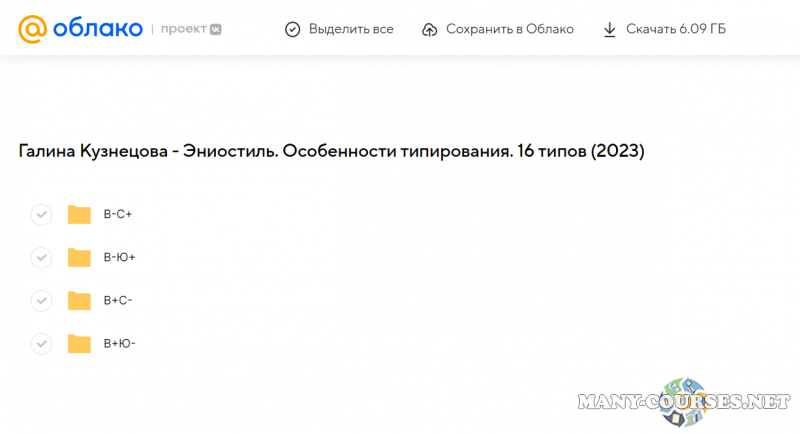Open the В-С+ folder icon

(x=79, y=214)
